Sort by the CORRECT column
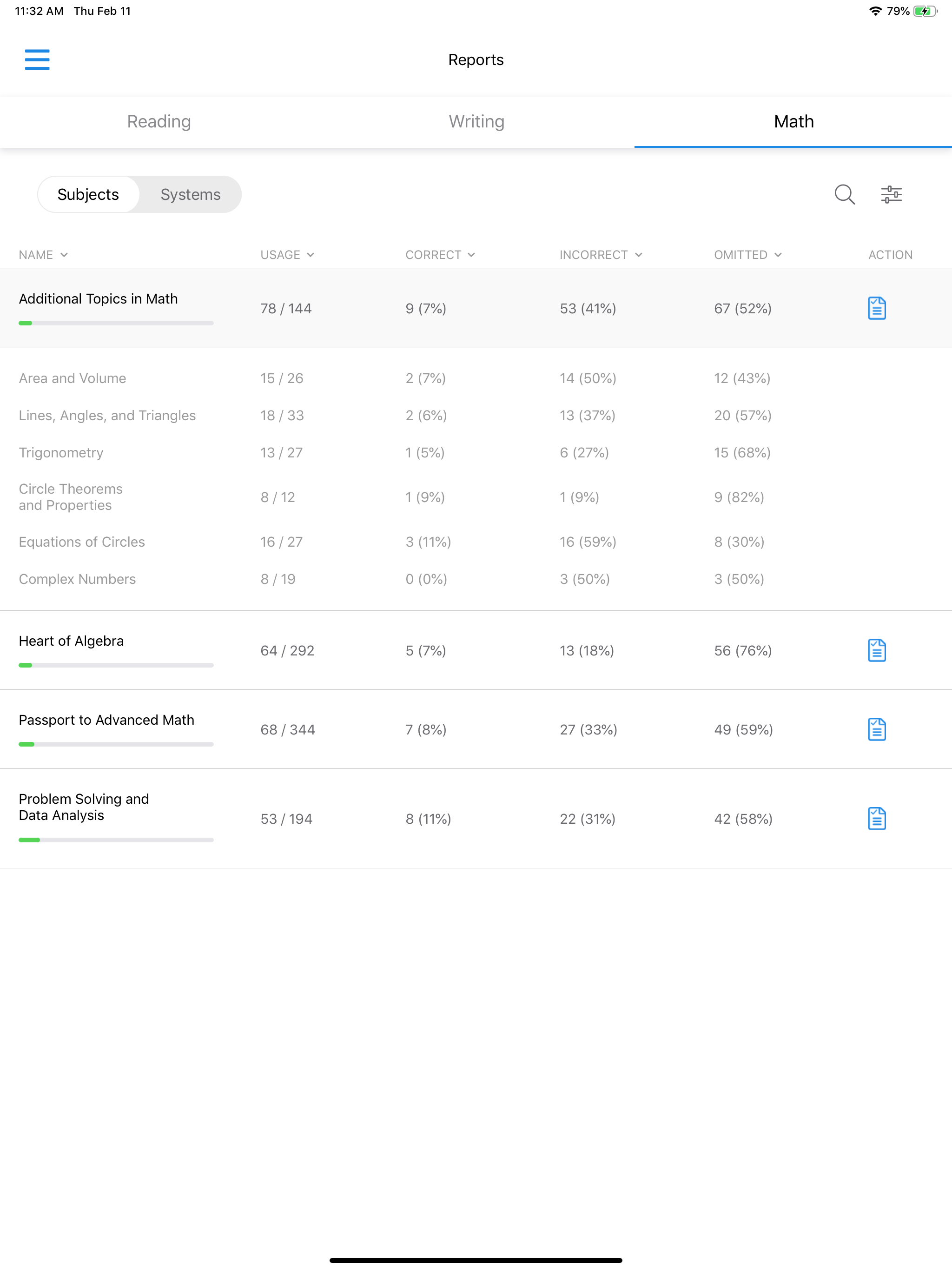The width and height of the screenshot is (952, 1270). [x=440, y=255]
